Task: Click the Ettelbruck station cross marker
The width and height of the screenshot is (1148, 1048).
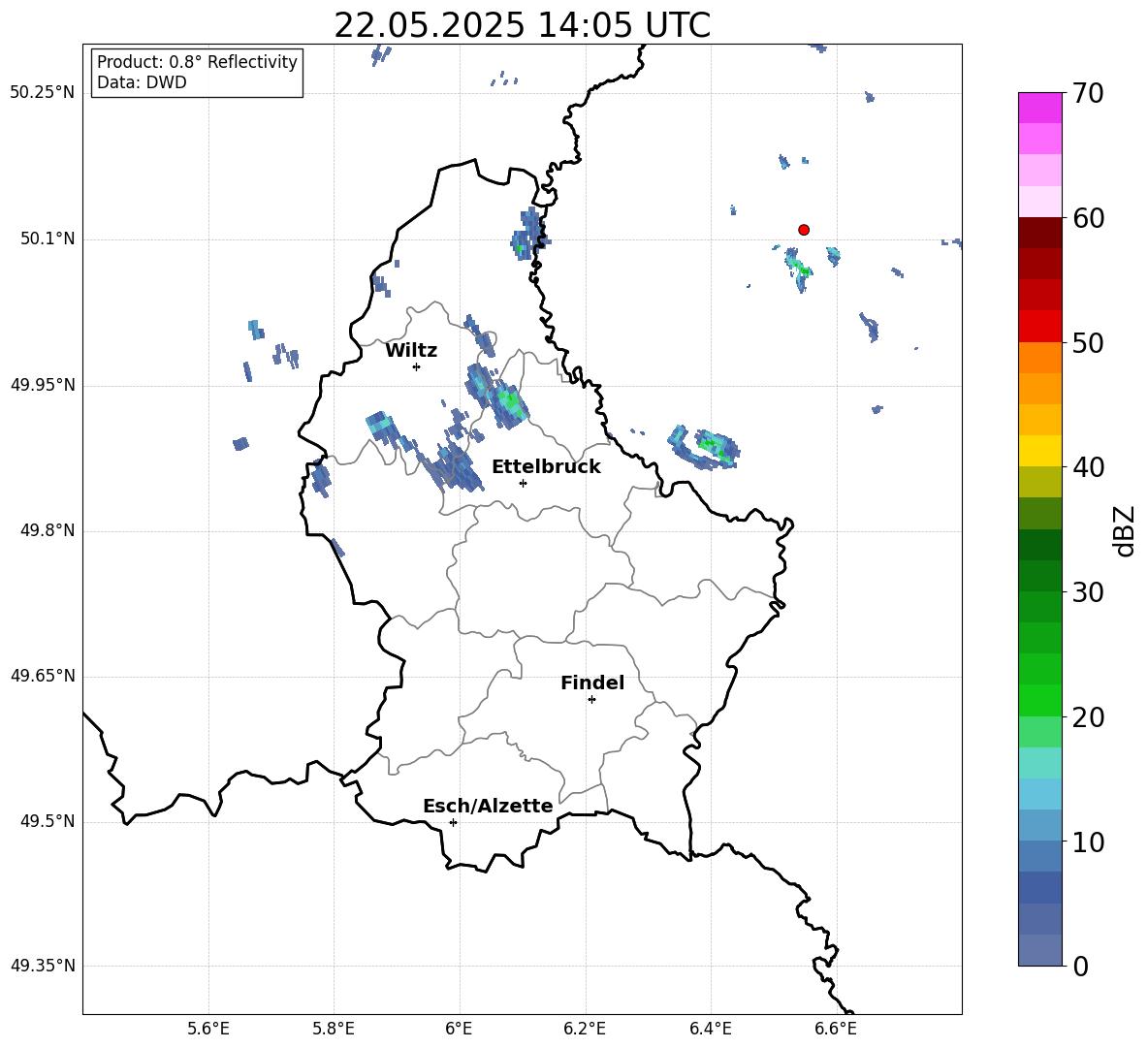Action: [523, 483]
